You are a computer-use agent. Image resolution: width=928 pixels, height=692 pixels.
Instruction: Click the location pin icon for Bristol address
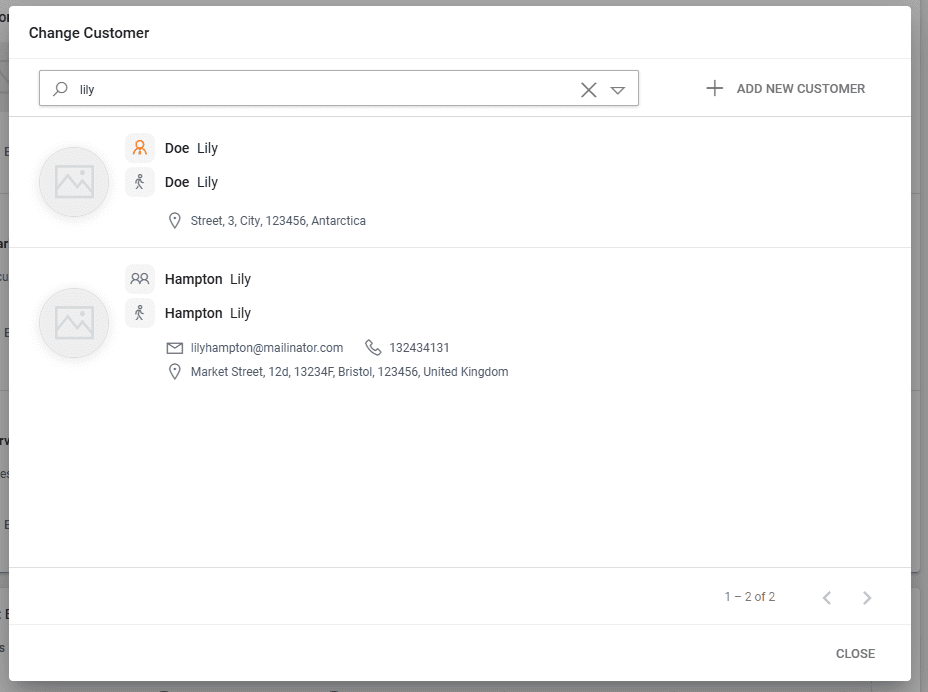pos(175,372)
